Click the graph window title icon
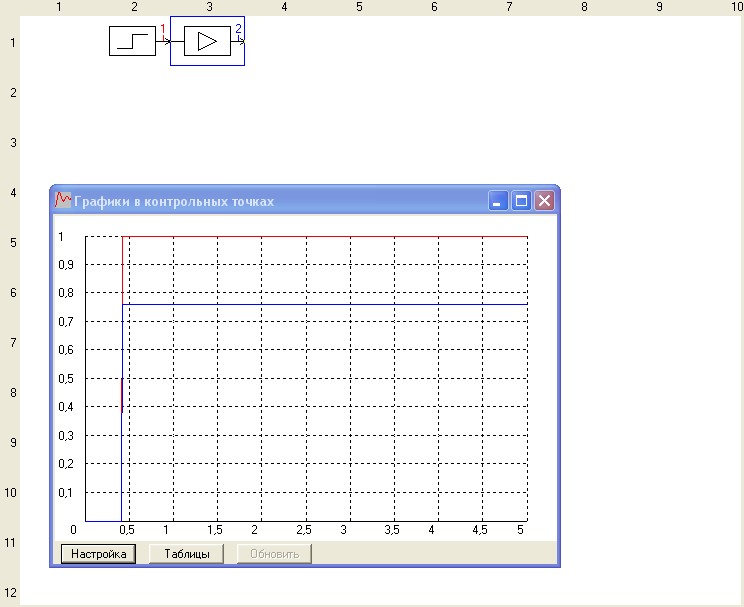The image size is (744, 607). [x=63, y=200]
